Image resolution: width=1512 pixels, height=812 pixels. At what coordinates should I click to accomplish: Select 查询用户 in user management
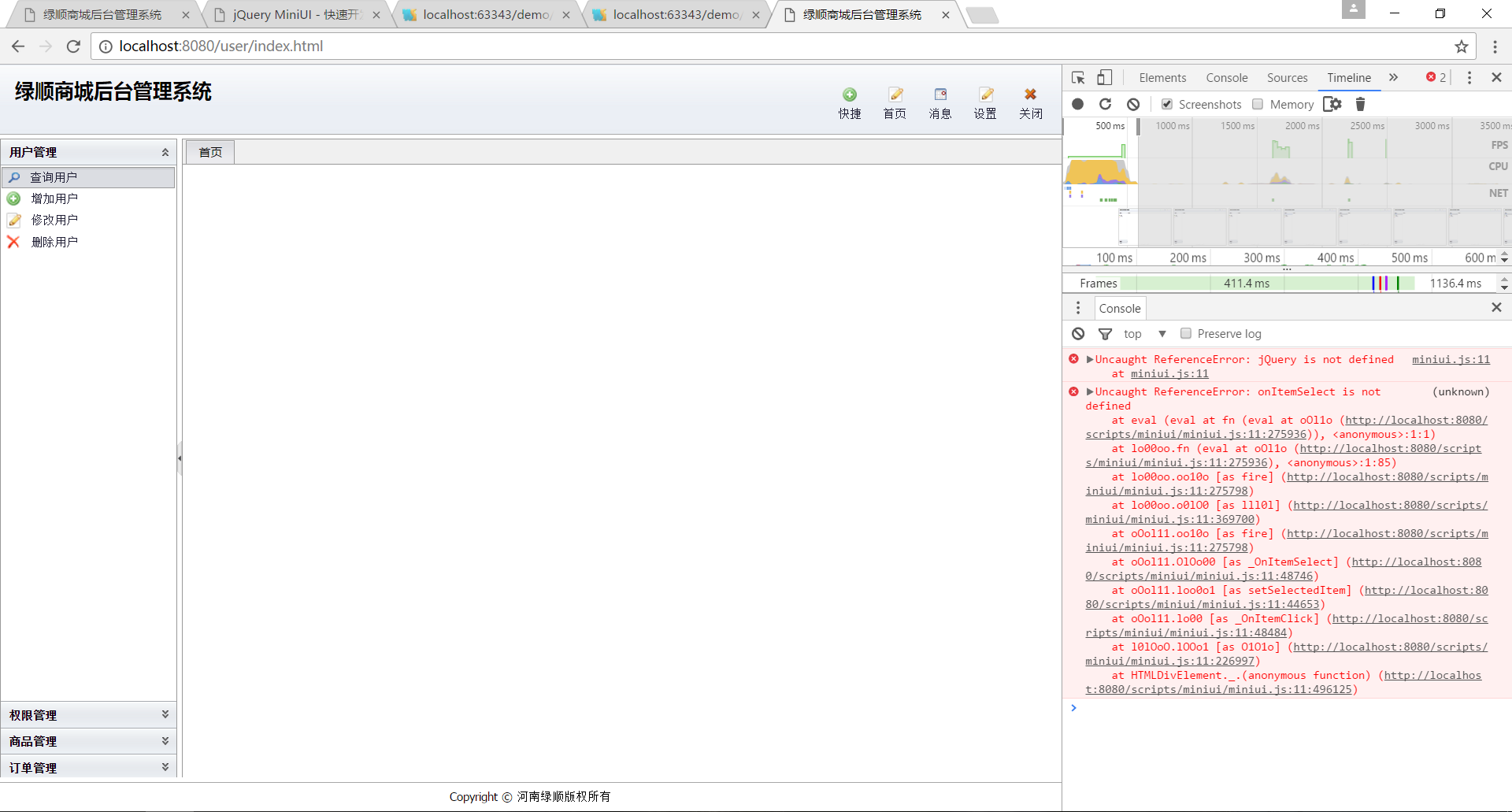[88, 177]
